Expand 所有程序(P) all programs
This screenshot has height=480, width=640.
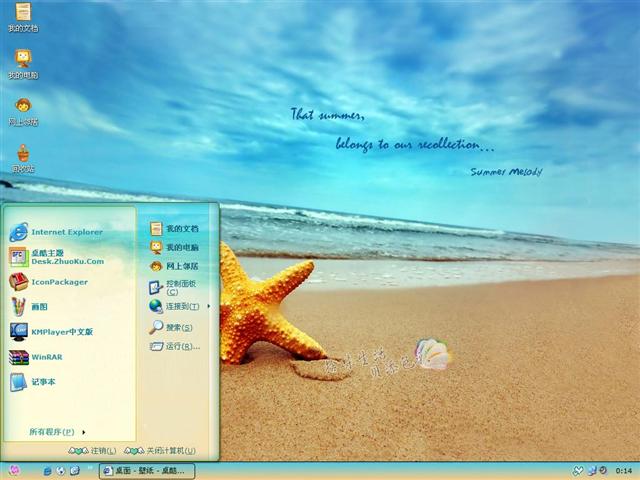(x=57, y=431)
